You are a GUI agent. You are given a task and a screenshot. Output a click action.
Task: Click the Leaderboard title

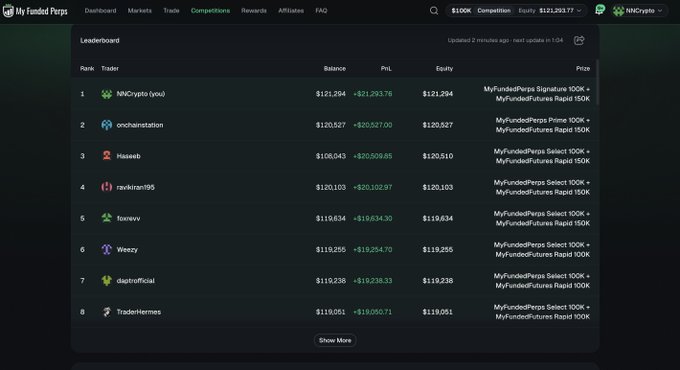pyautogui.click(x=100, y=40)
